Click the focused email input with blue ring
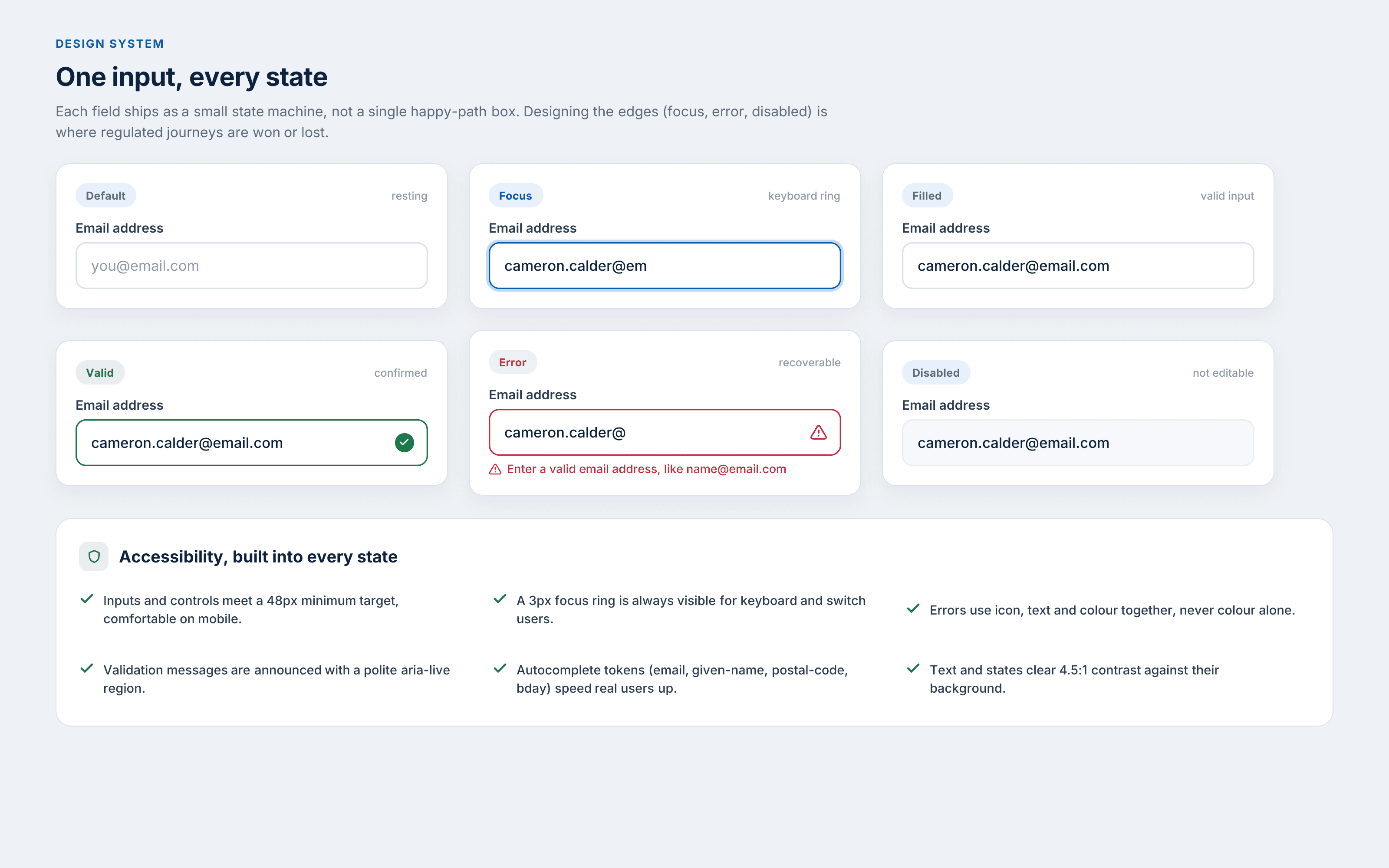Screen dimensions: 1389x868 pos(665,266)
